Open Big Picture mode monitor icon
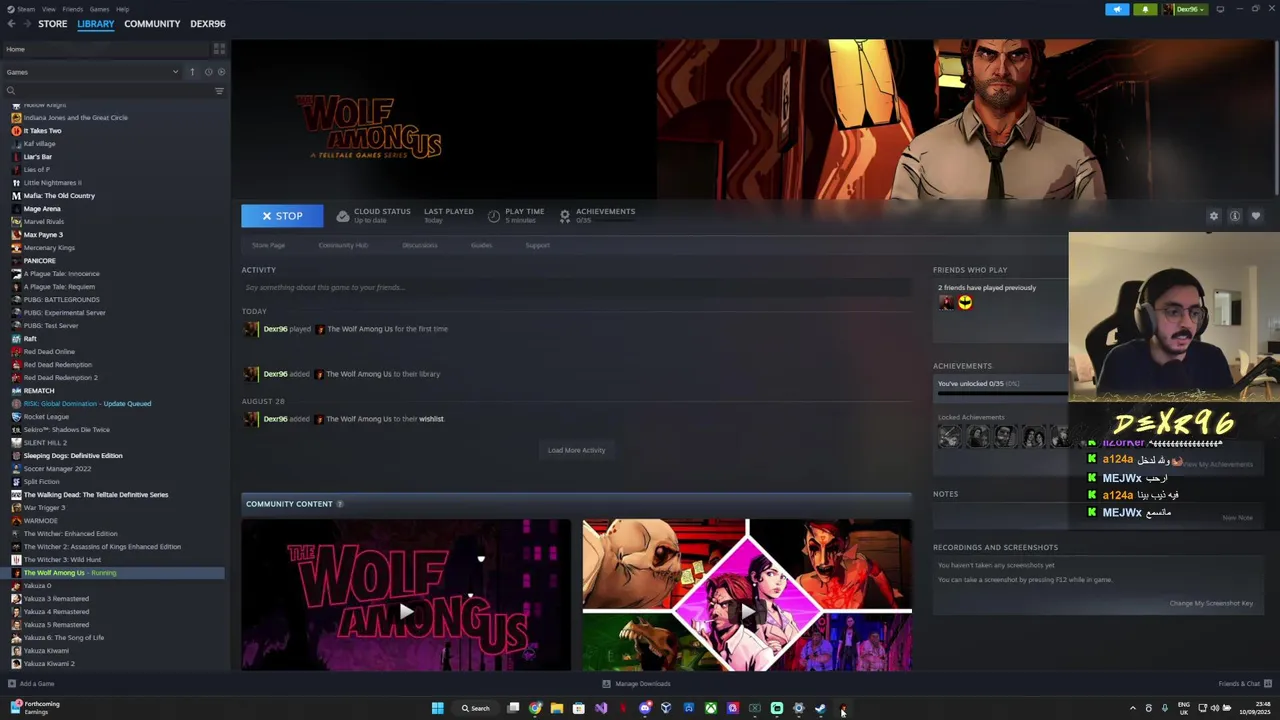Screen dimensions: 1280x720 (1220, 9)
